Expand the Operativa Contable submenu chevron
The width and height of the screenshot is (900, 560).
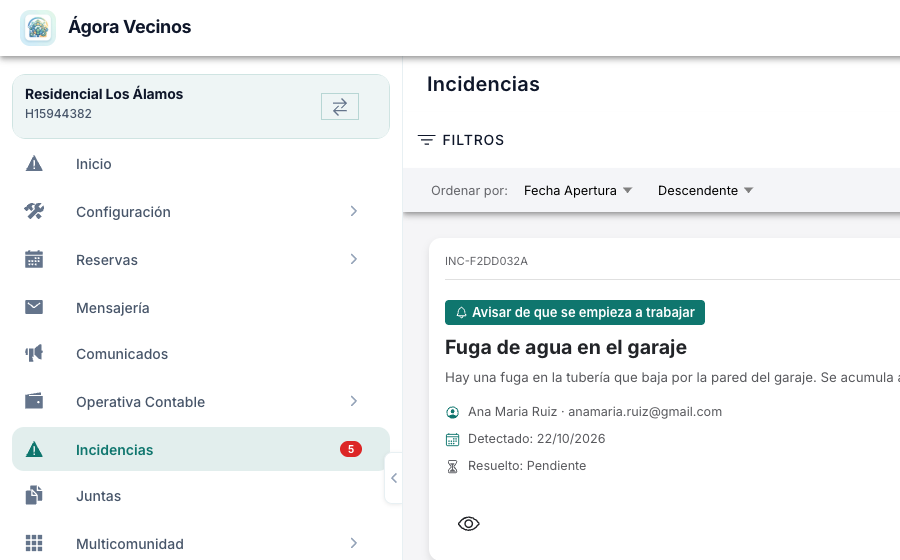pyautogui.click(x=354, y=401)
